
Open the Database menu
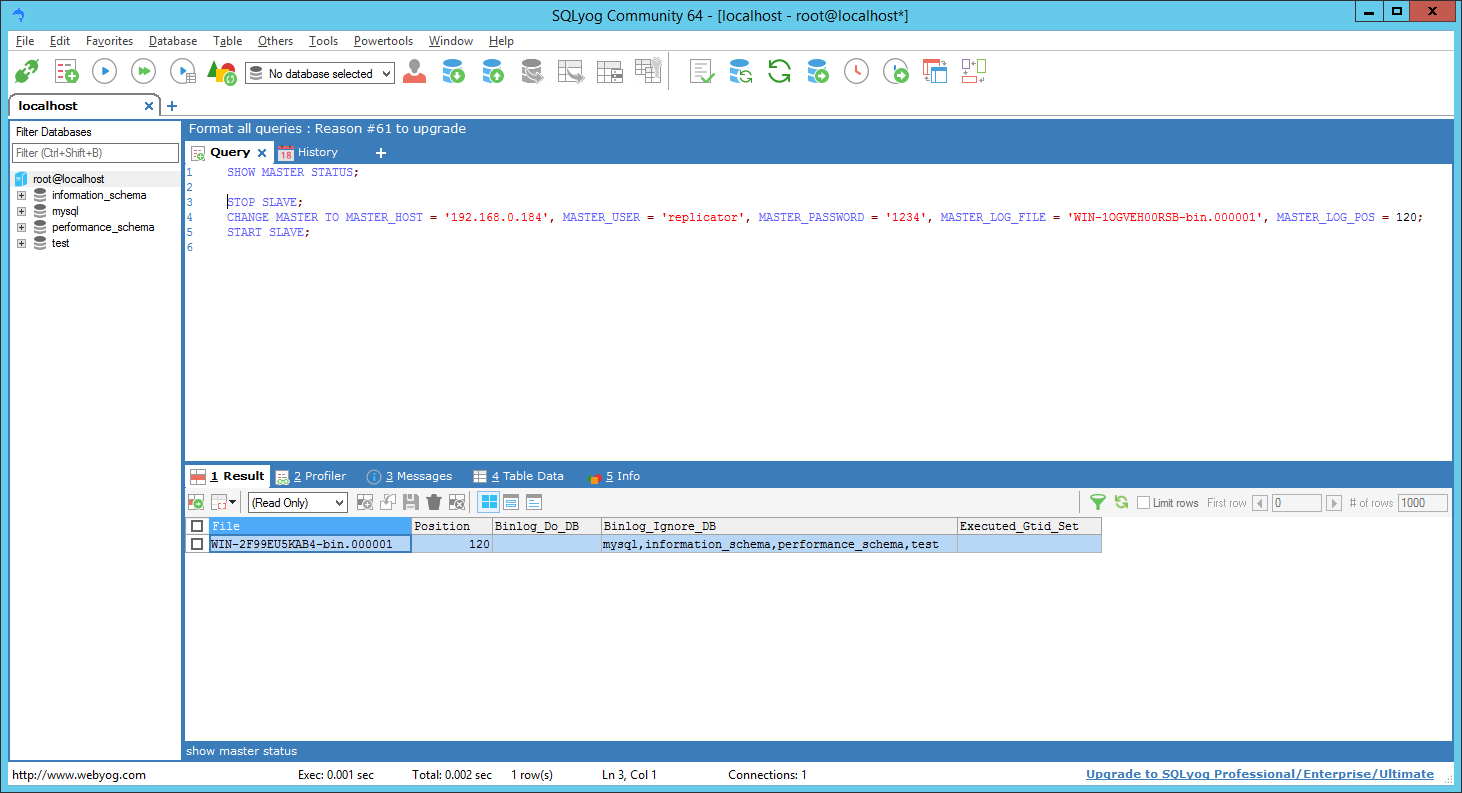tap(173, 41)
